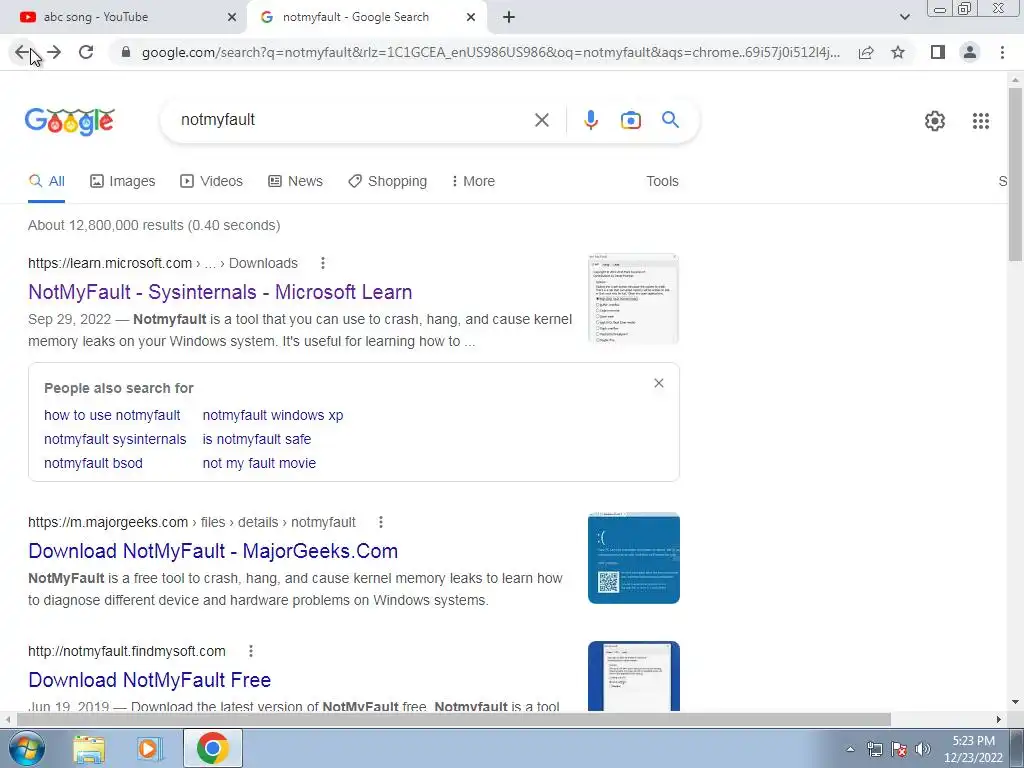This screenshot has height=768, width=1024.
Task: Expand the More search categories
Action: (473, 182)
